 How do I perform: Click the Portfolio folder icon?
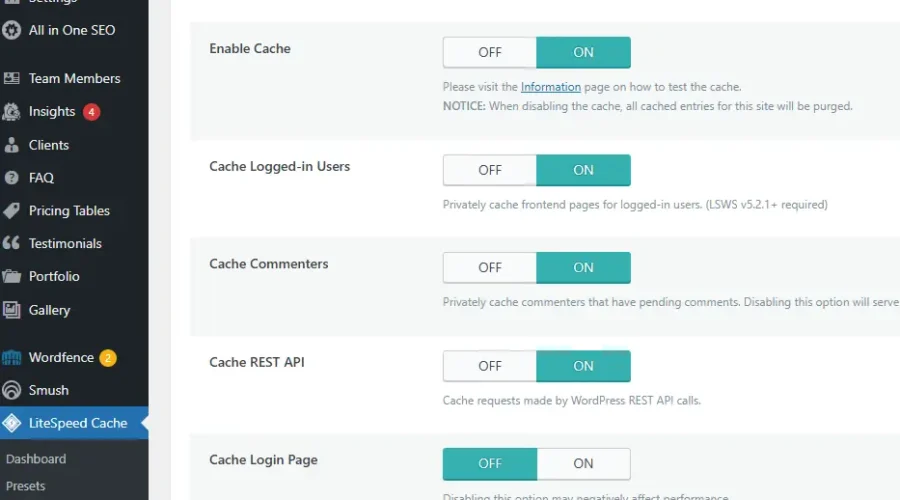point(12,277)
